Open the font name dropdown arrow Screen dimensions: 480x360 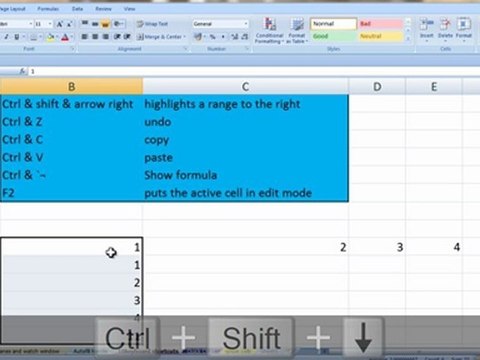point(31,24)
